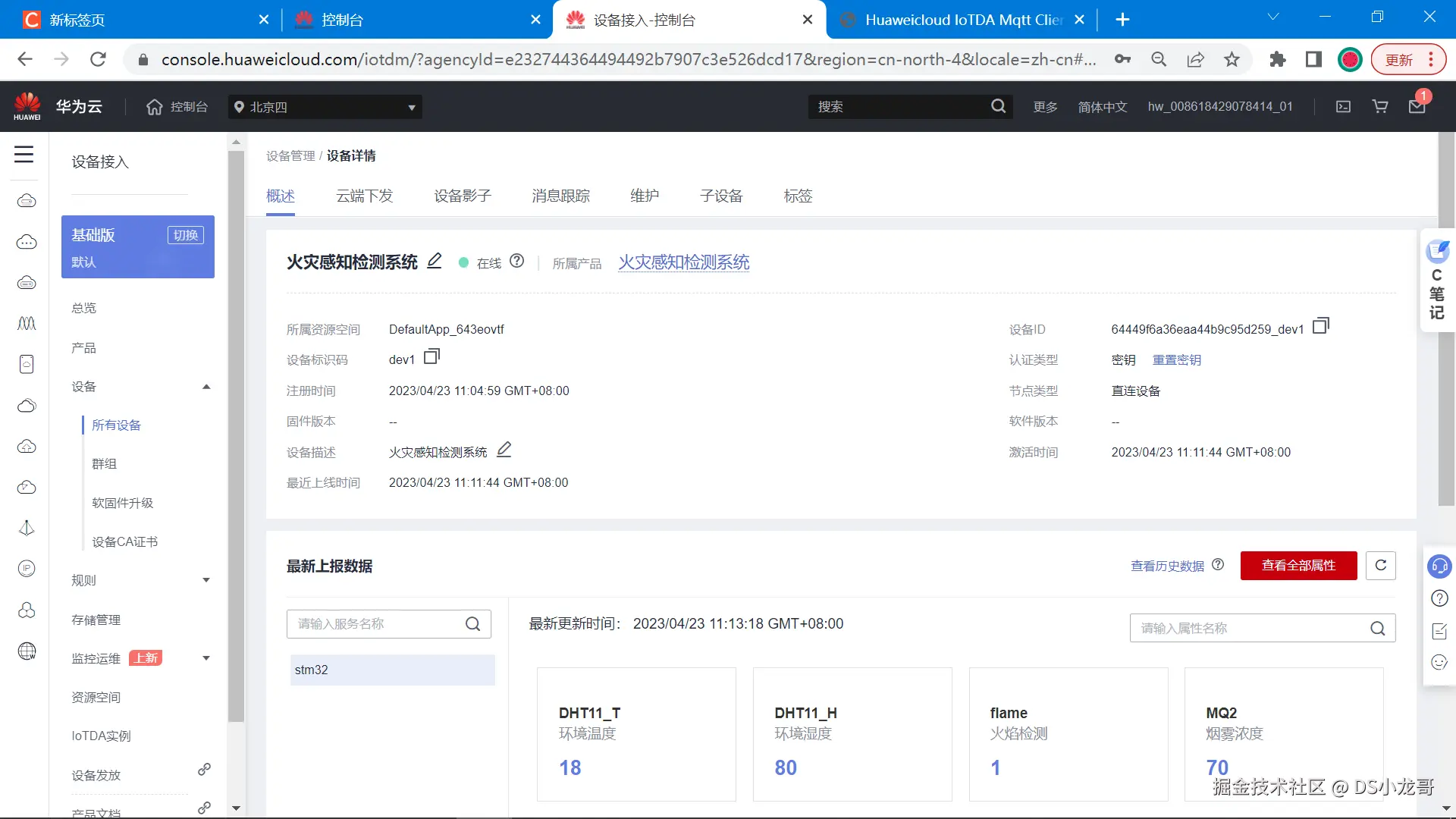Open the 北京四 region dropdown
This screenshot has height=819, width=1456.
[x=325, y=107]
